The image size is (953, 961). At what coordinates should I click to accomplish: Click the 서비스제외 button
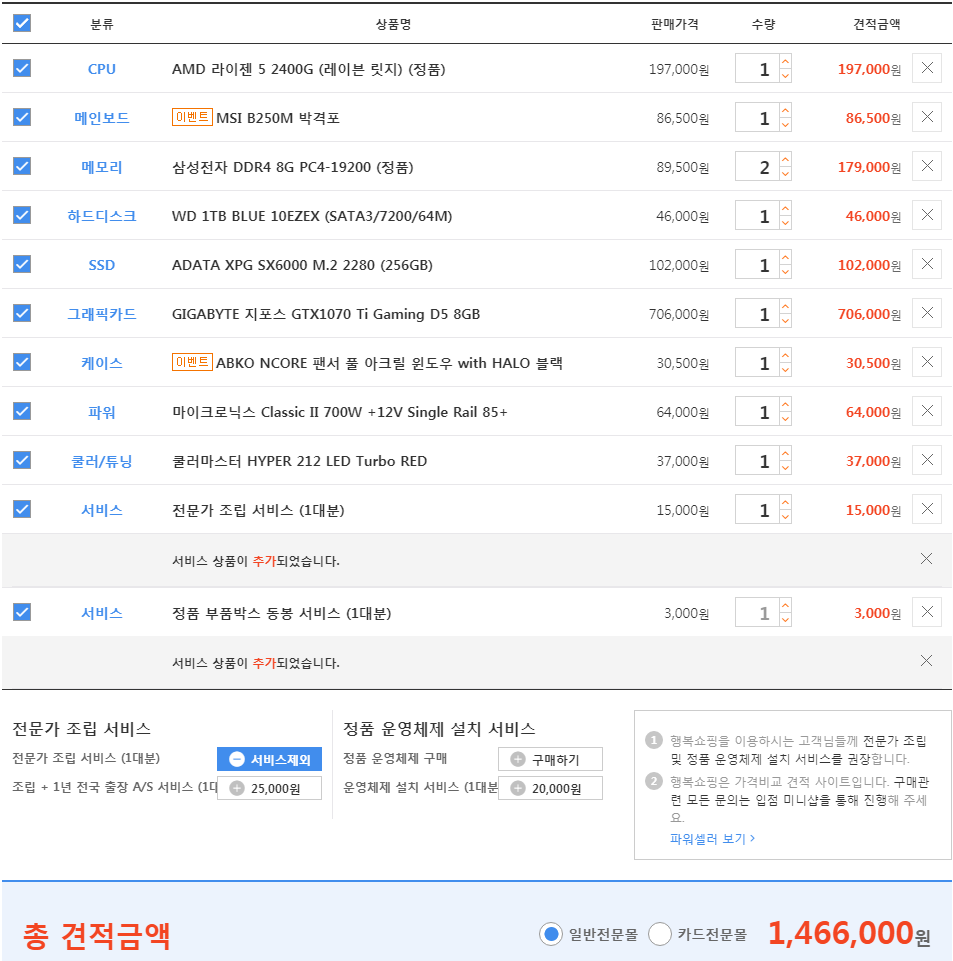(269, 759)
